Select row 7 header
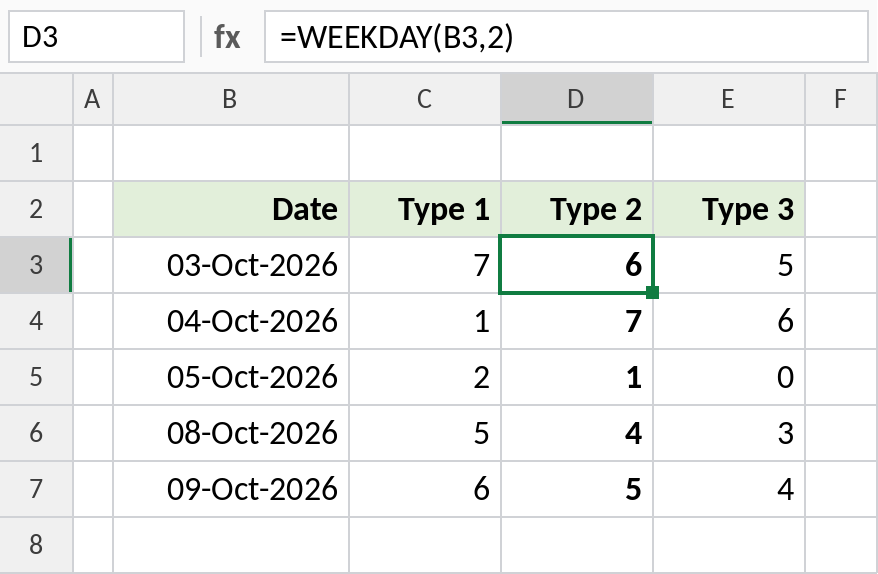Screen dimensions: 878x574 click(x=36, y=489)
